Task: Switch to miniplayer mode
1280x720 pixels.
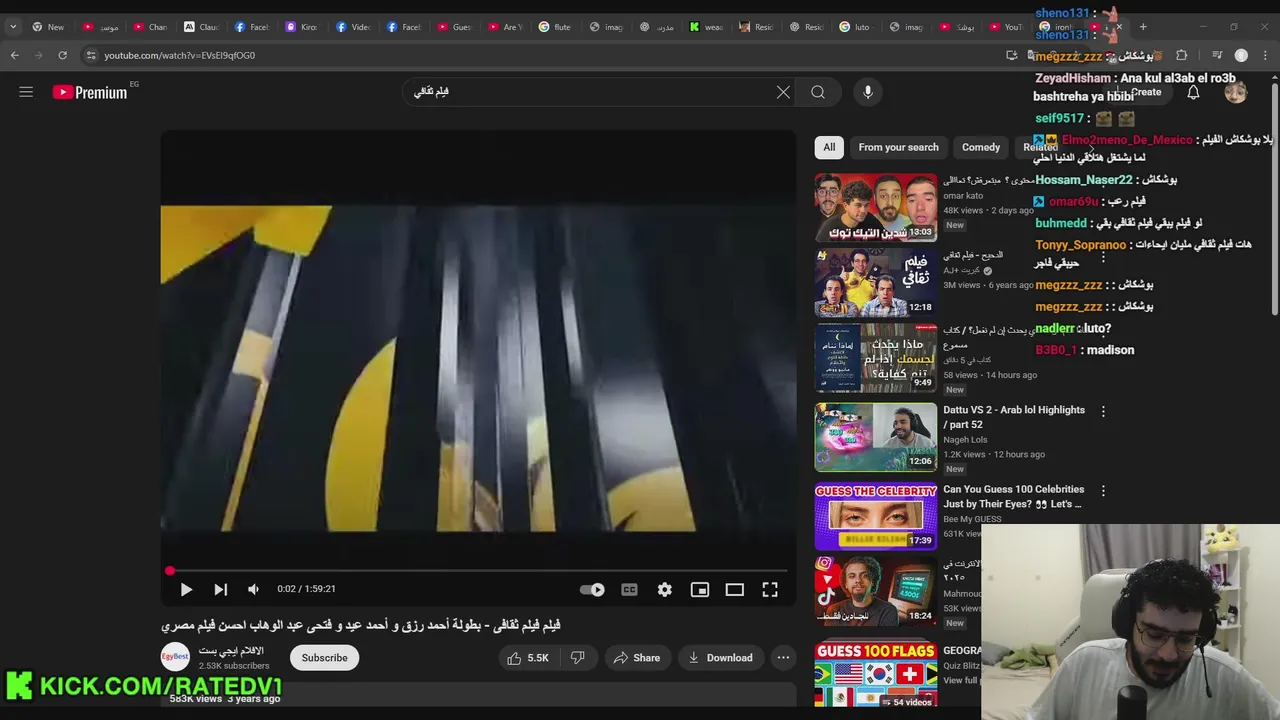Action: point(699,590)
